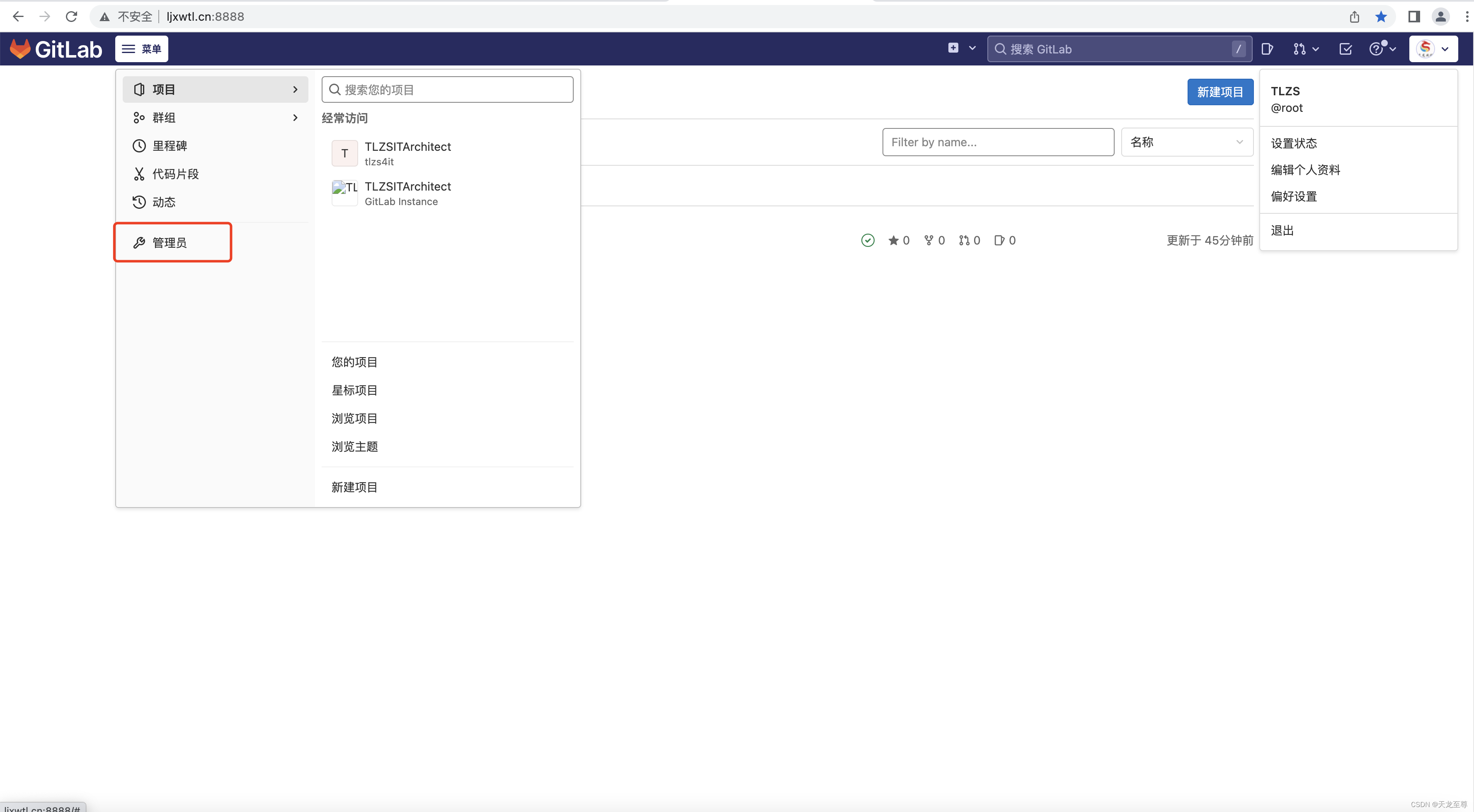The image size is (1474, 812).
Task: Click the browser back arrow
Action: [18, 17]
